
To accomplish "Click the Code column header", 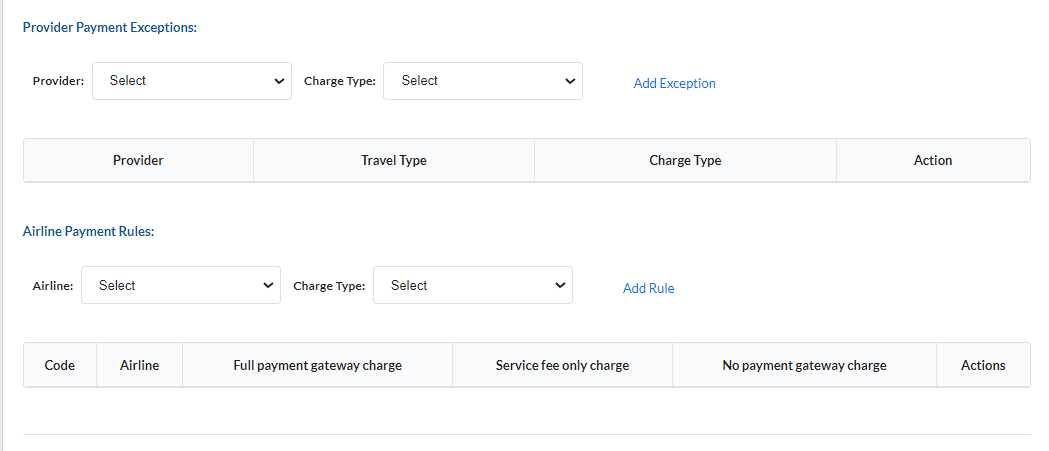I will (x=60, y=365).
